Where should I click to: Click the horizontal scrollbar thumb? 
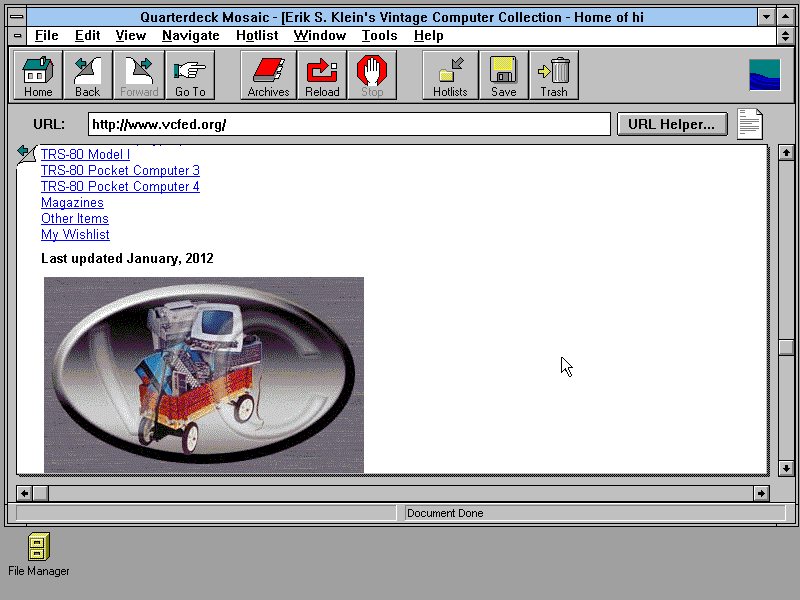[41, 493]
